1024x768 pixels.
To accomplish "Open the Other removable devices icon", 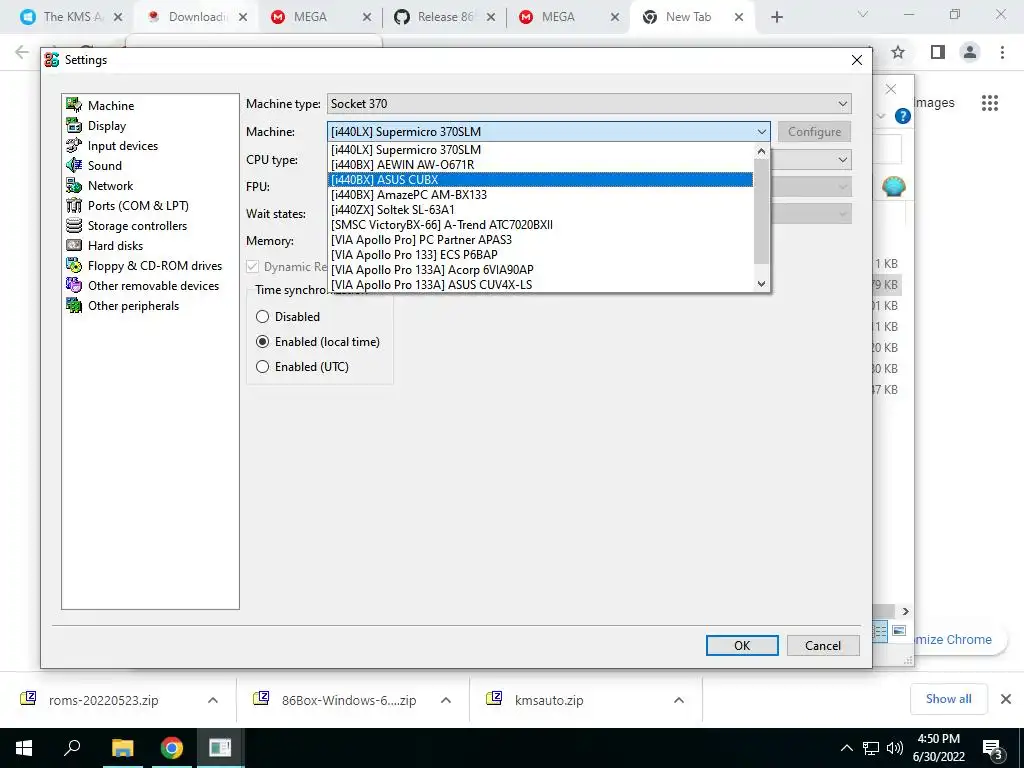I will [74, 285].
